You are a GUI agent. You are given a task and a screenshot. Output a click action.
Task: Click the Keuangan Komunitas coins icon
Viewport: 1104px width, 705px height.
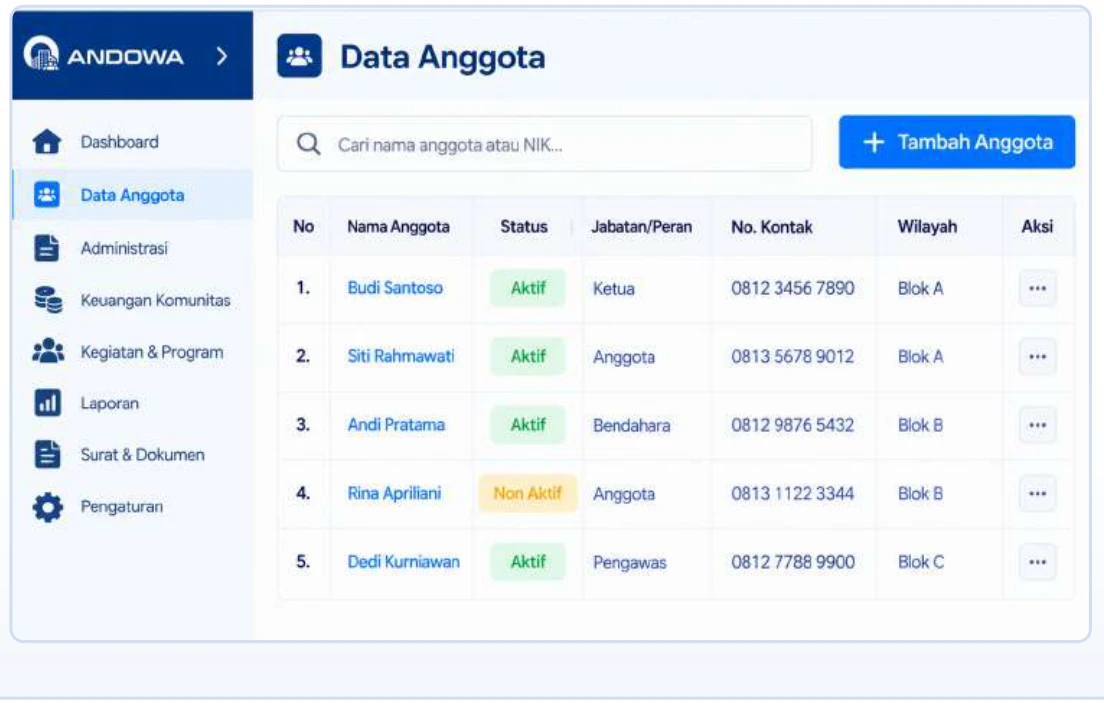tap(48, 300)
